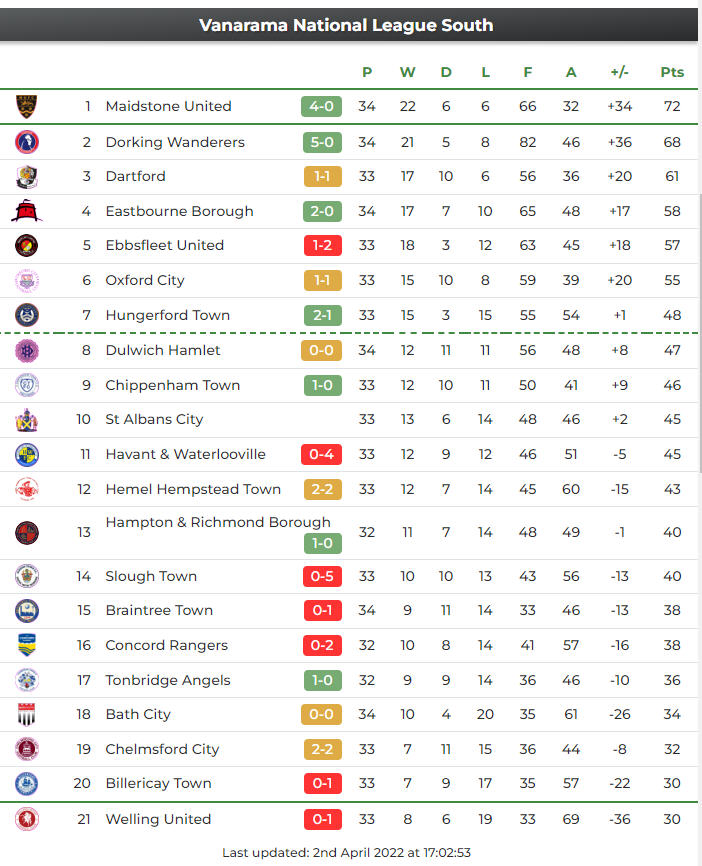Click the Concord Rangers club crest

(27, 645)
